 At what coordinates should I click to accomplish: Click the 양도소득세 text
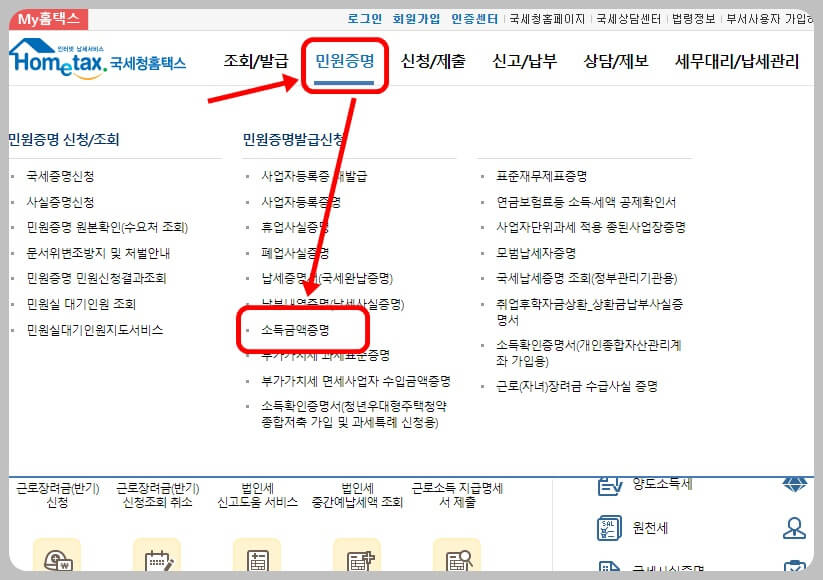tap(662, 484)
